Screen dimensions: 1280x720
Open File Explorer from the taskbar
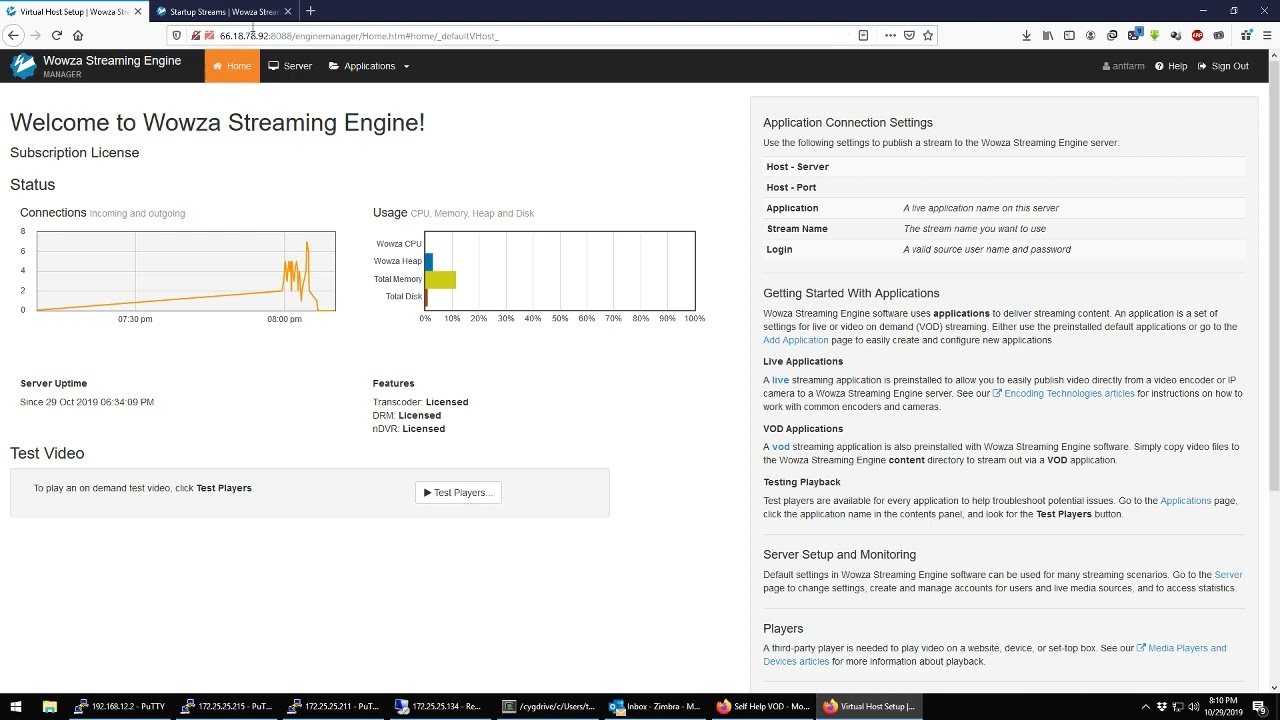(49, 706)
